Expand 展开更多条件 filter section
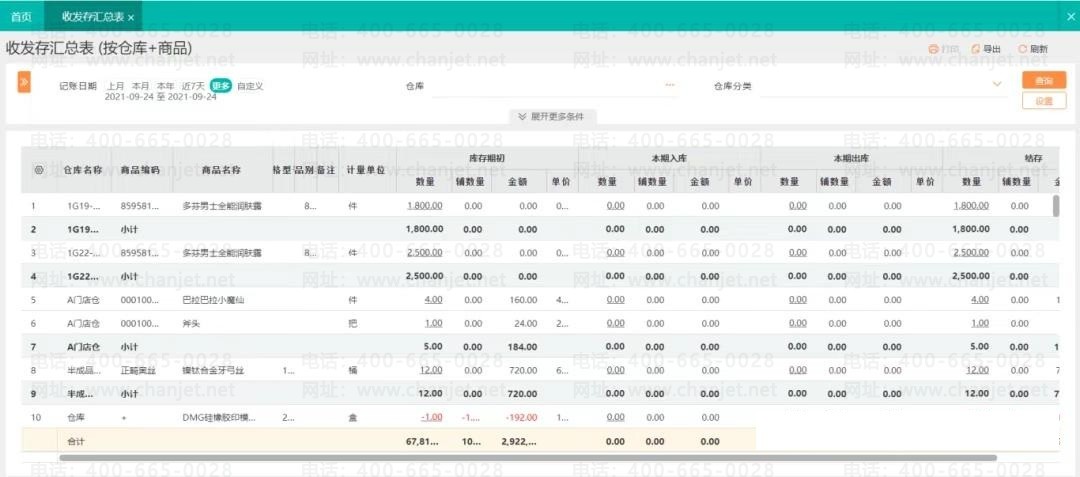This screenshot has height=477, width=1080. pos(555,116)
